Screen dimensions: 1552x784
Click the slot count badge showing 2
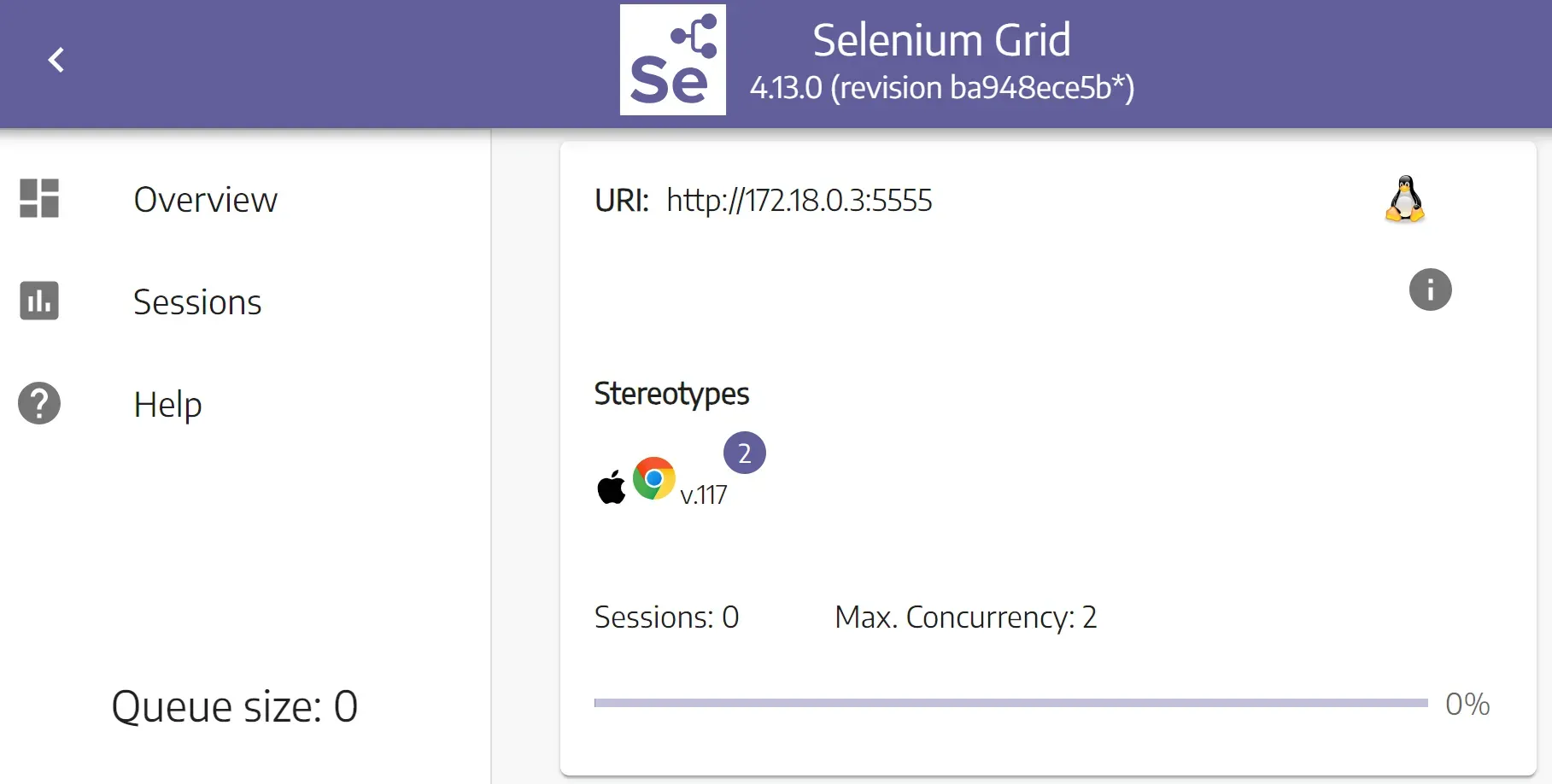tap(744, 453)
